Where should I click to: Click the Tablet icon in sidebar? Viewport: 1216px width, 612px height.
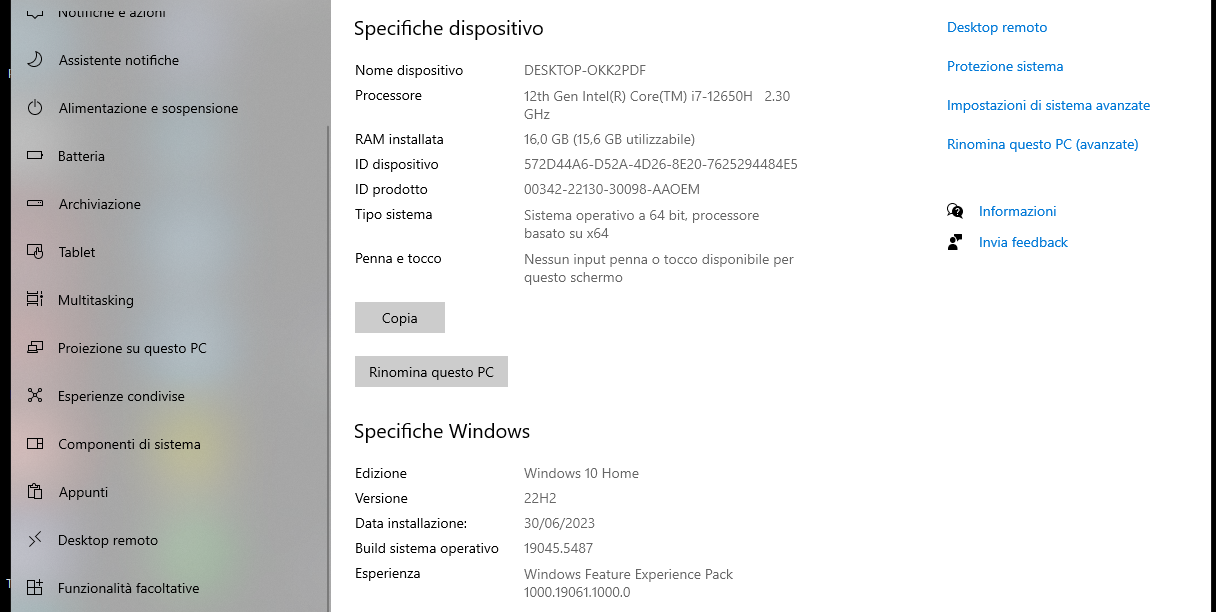(x=35, y=252)
